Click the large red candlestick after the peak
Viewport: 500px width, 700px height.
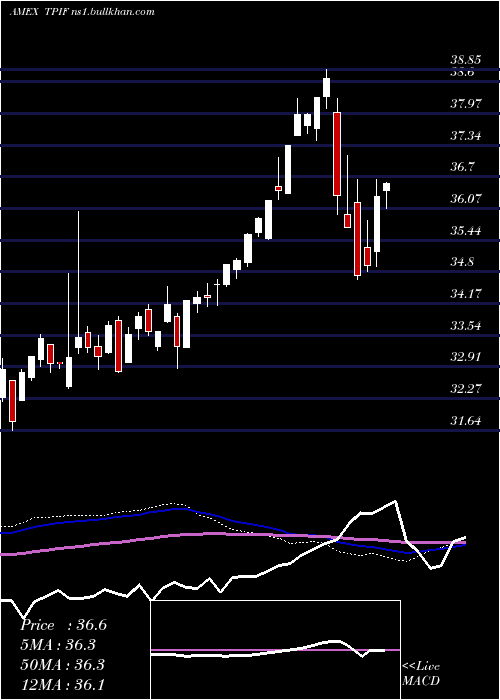[x=337, y=154]
